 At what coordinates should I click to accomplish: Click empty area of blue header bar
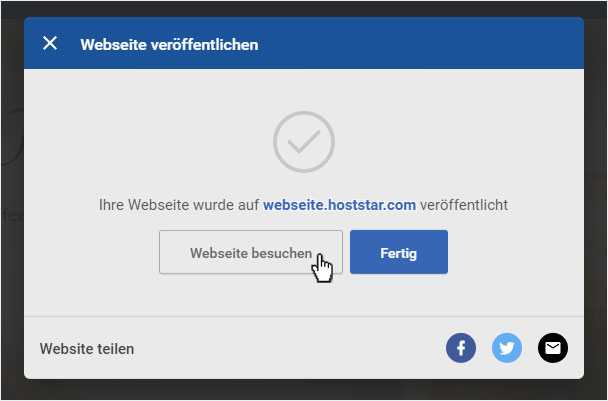point(419,43)
